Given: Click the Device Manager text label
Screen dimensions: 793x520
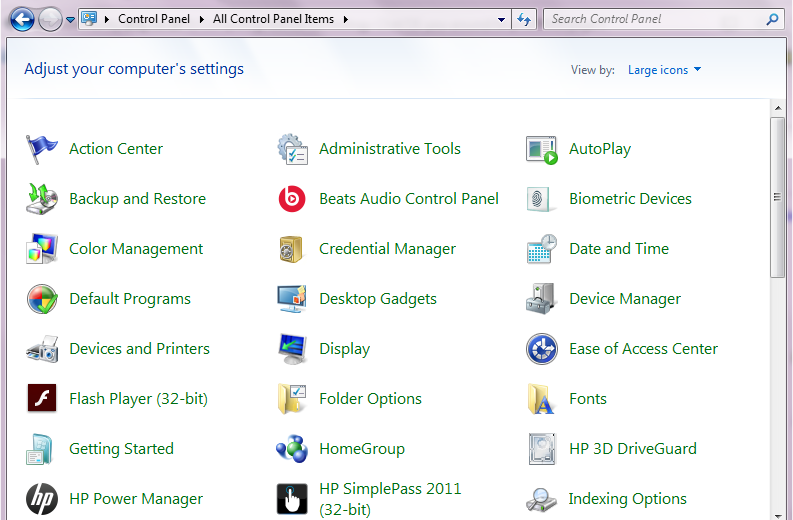Looking at the screenshot, I should [625, 299].
